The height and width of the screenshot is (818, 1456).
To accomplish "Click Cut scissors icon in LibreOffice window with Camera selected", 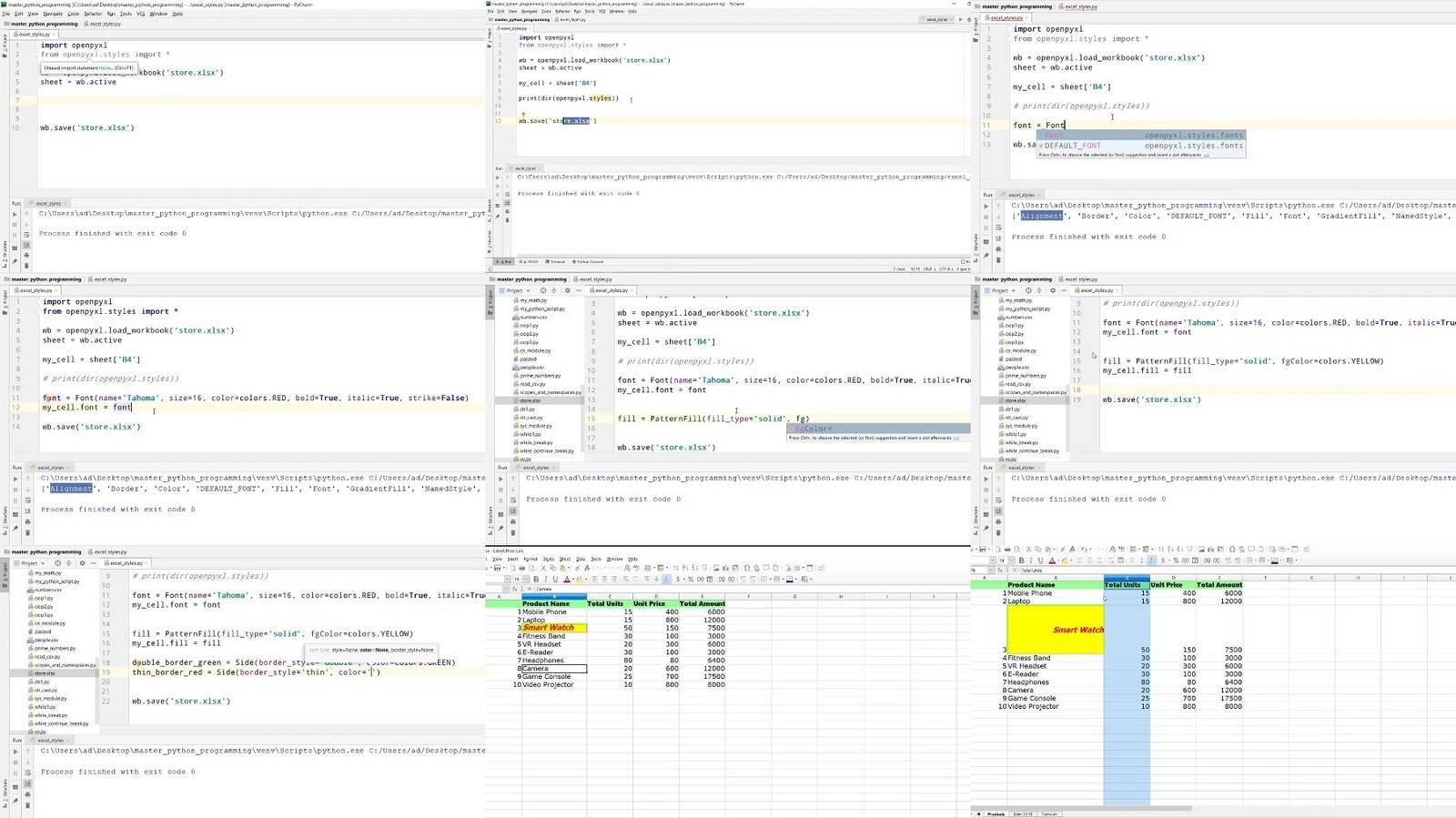I will (543, 568).
